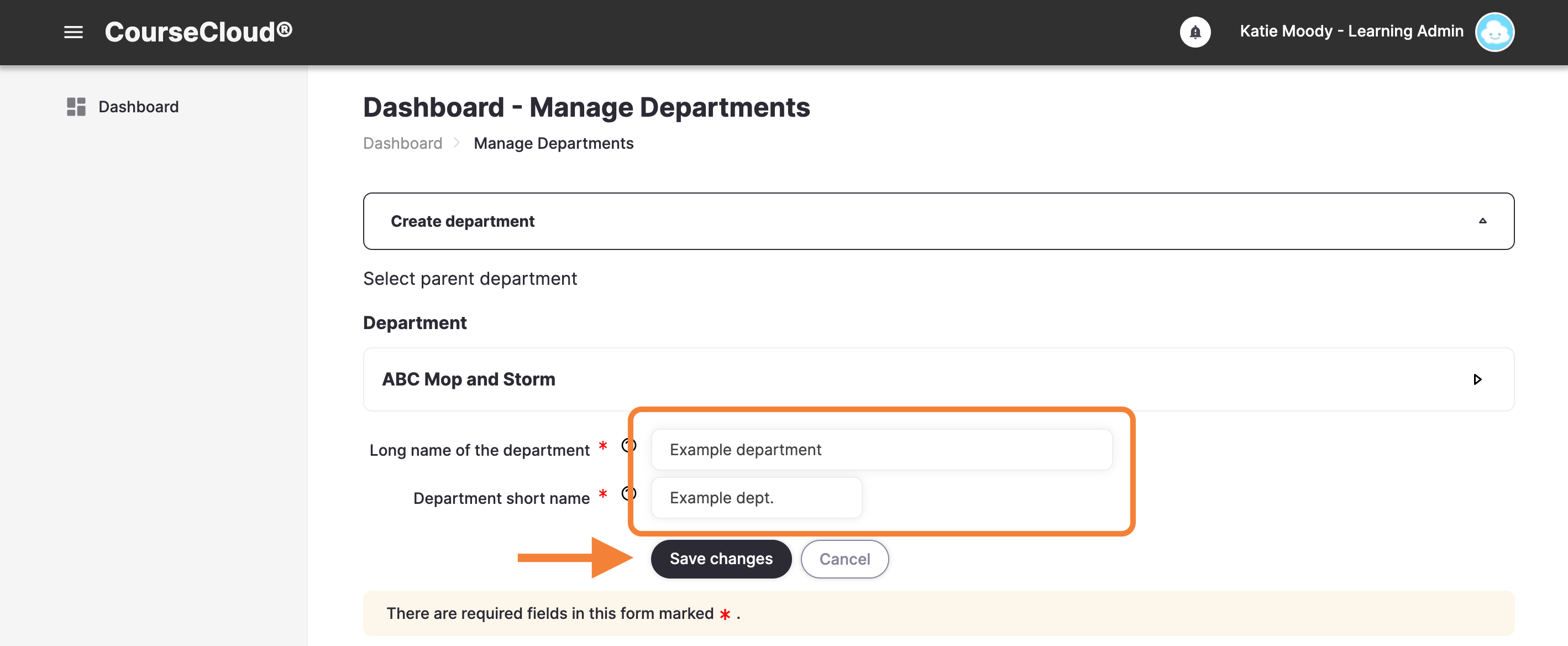The image size is (1568, 646).
Task: Select ABC Mop and Storm as parent
Action: pos(468,379)
